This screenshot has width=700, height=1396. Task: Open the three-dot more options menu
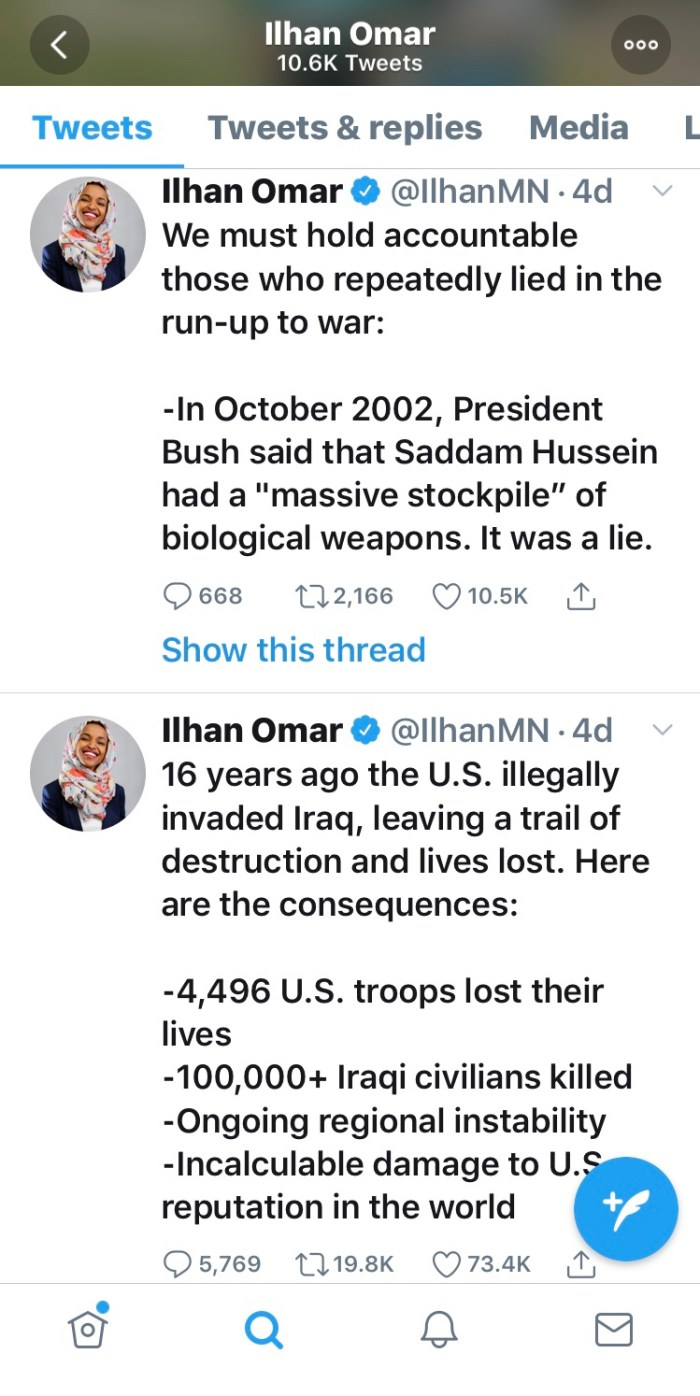(x=640, y=45)
